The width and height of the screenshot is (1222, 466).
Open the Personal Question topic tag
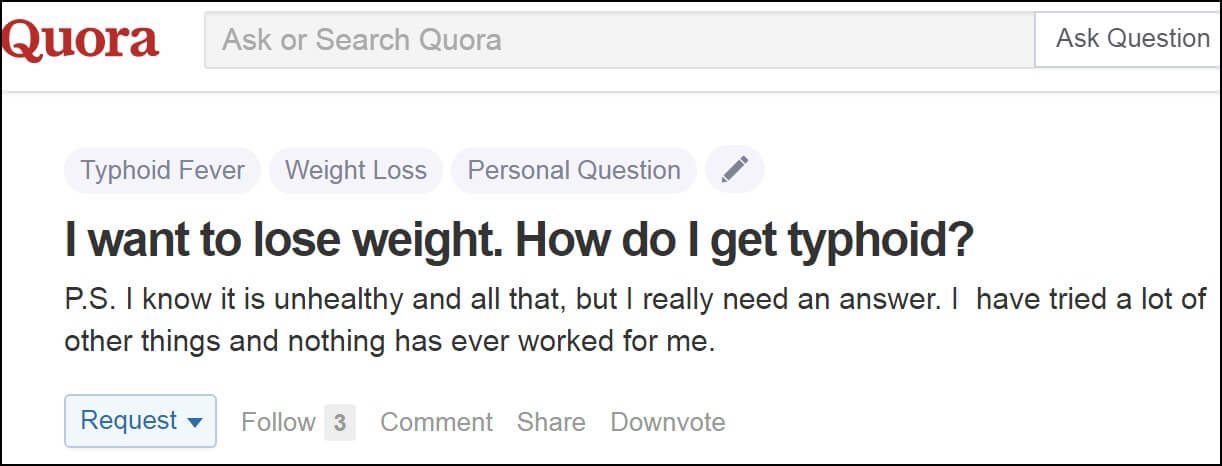point(574,170)
